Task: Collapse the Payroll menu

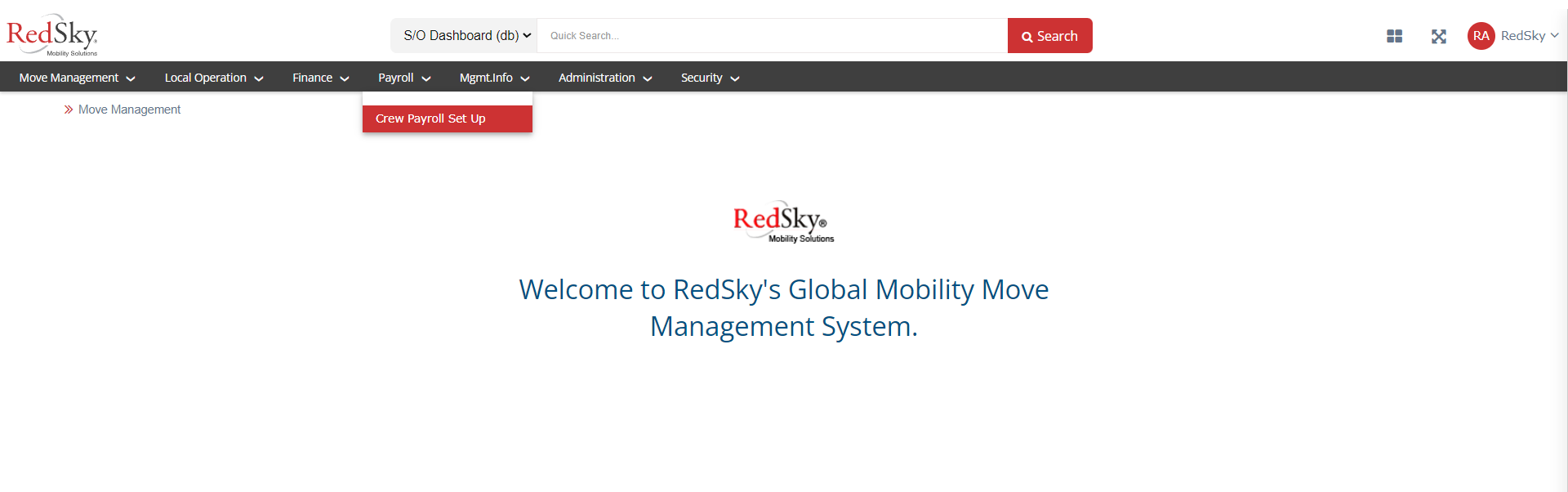Action: (x=404, y=78)
